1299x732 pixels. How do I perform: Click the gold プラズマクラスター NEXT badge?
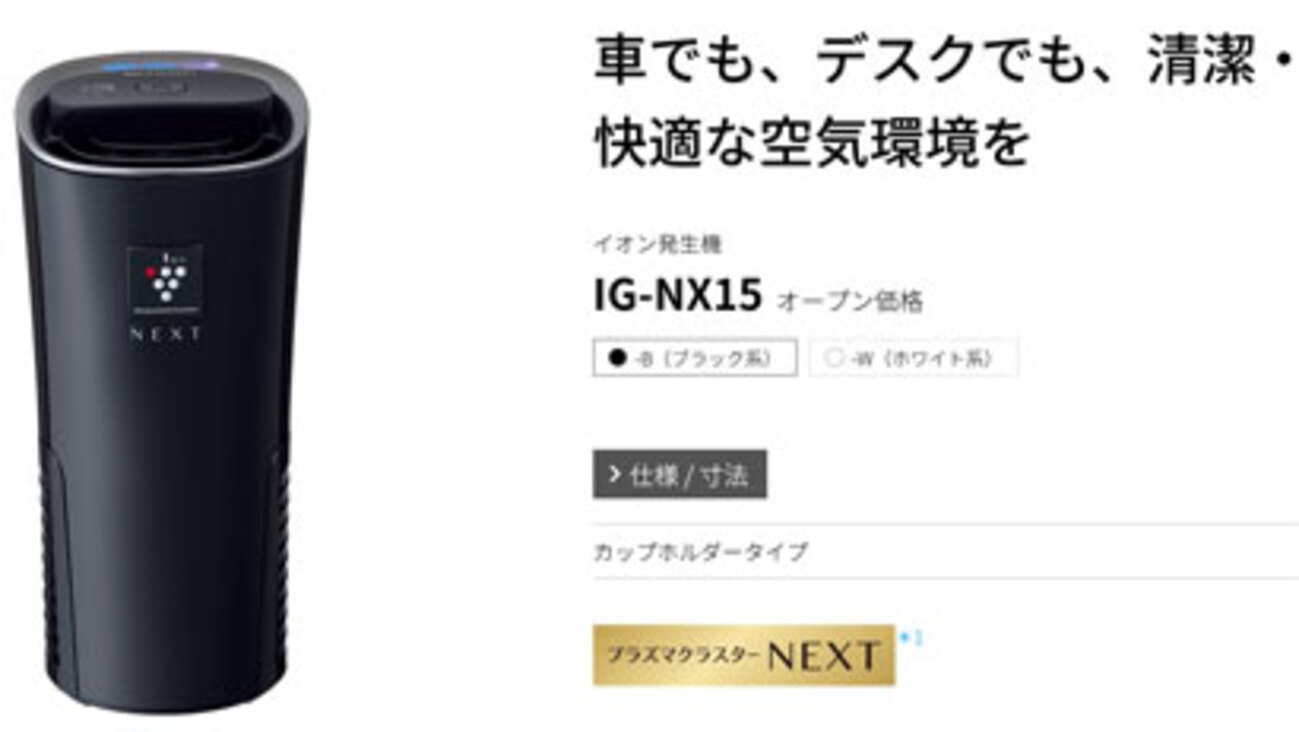click(743, 655)
